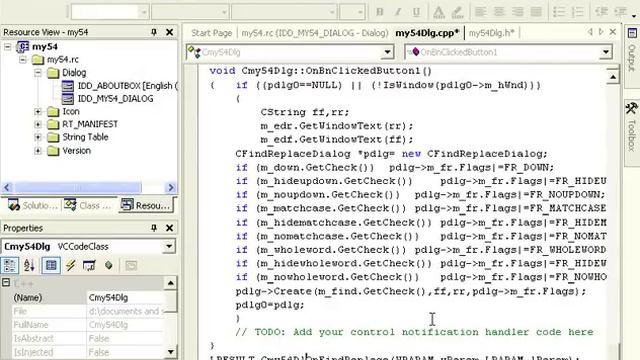
Task: Click the center alignment toolbar icon
Action: pos(499,12)
